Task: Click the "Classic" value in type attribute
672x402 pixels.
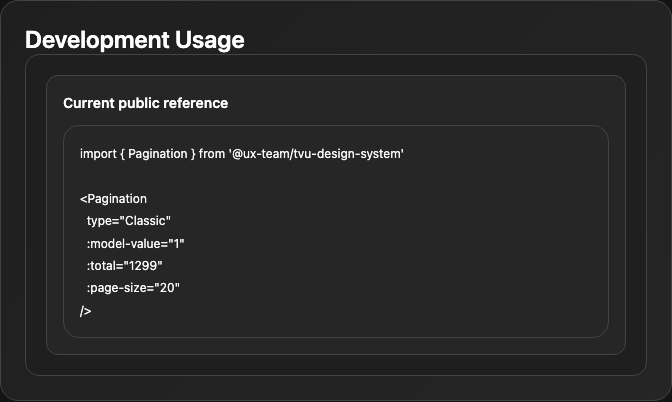Action: pyautogui.click(x=145, y=221)
